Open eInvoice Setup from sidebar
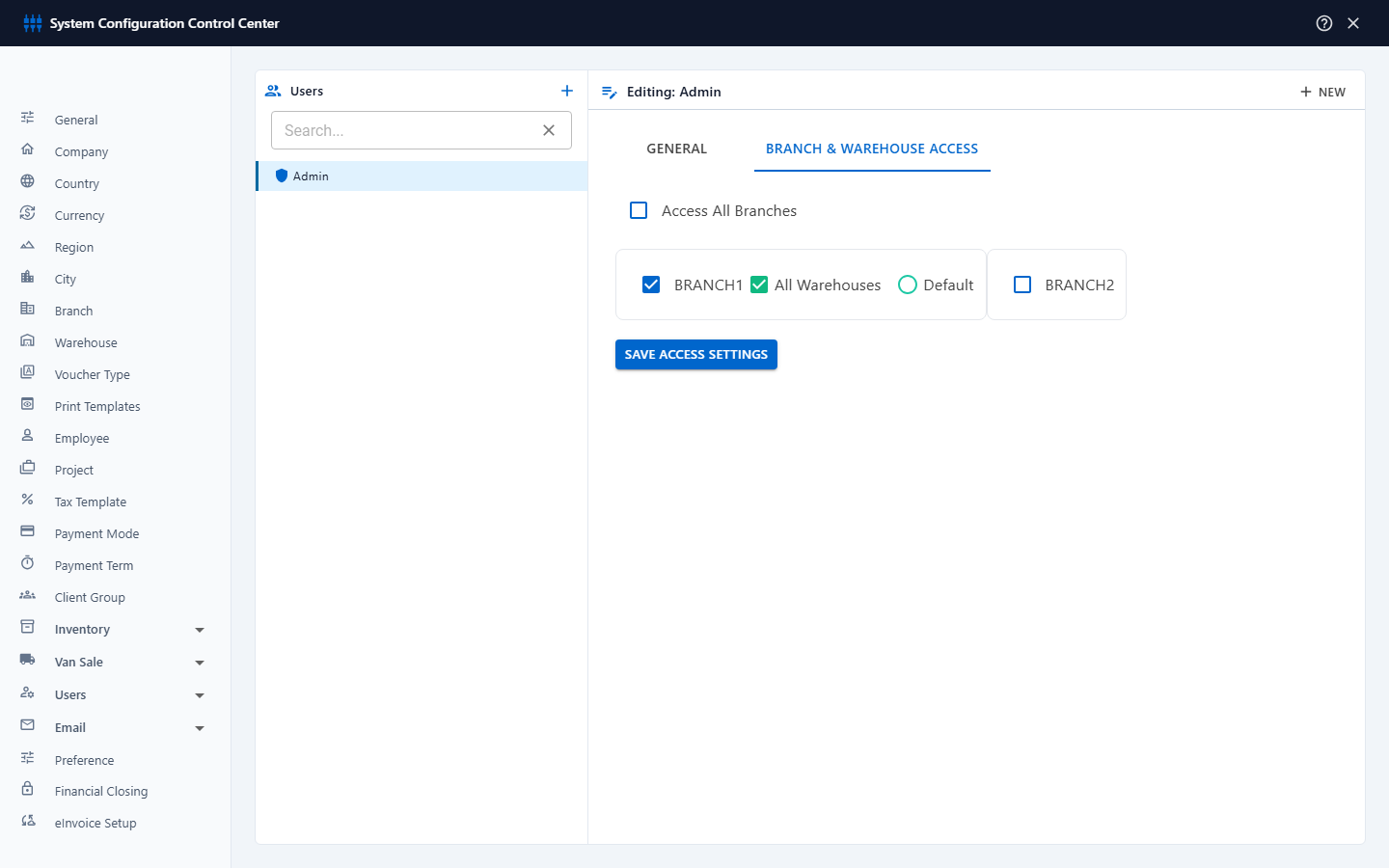 95,823
